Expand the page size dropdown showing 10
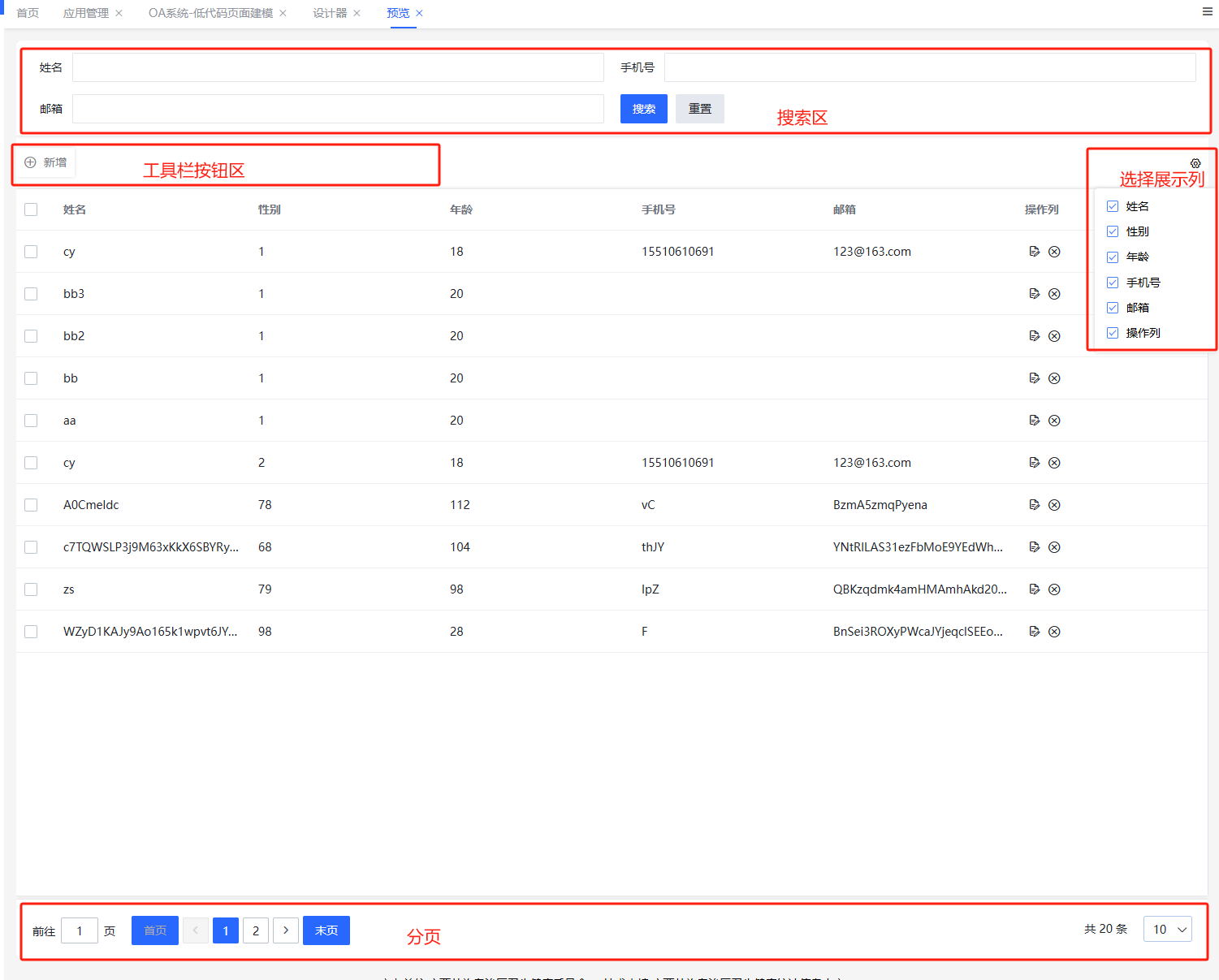This screenshot has height=980, width=1219. click(x=1167, y=930)
